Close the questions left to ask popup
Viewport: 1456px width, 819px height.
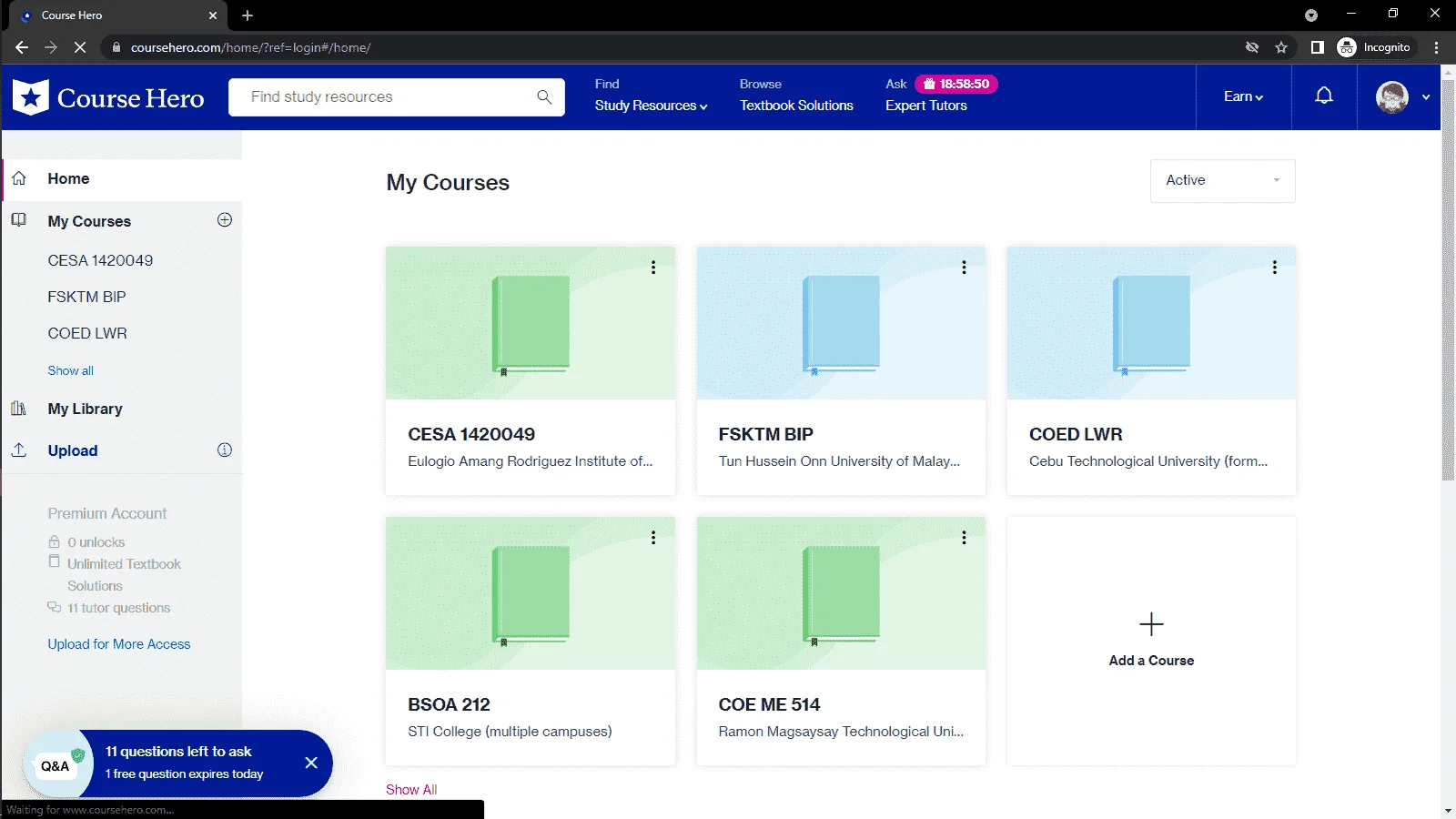click(x=311, y=763)
